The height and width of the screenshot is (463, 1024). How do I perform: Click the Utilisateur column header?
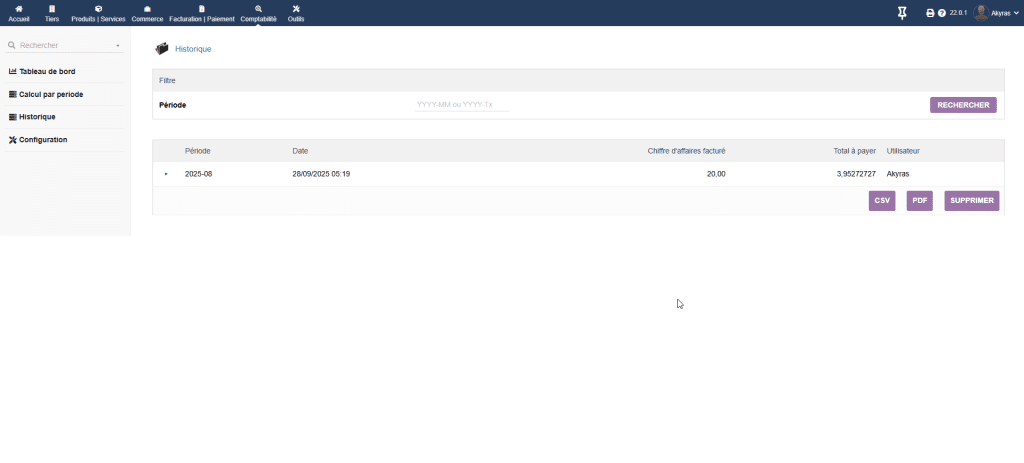(x=903, y=151)
